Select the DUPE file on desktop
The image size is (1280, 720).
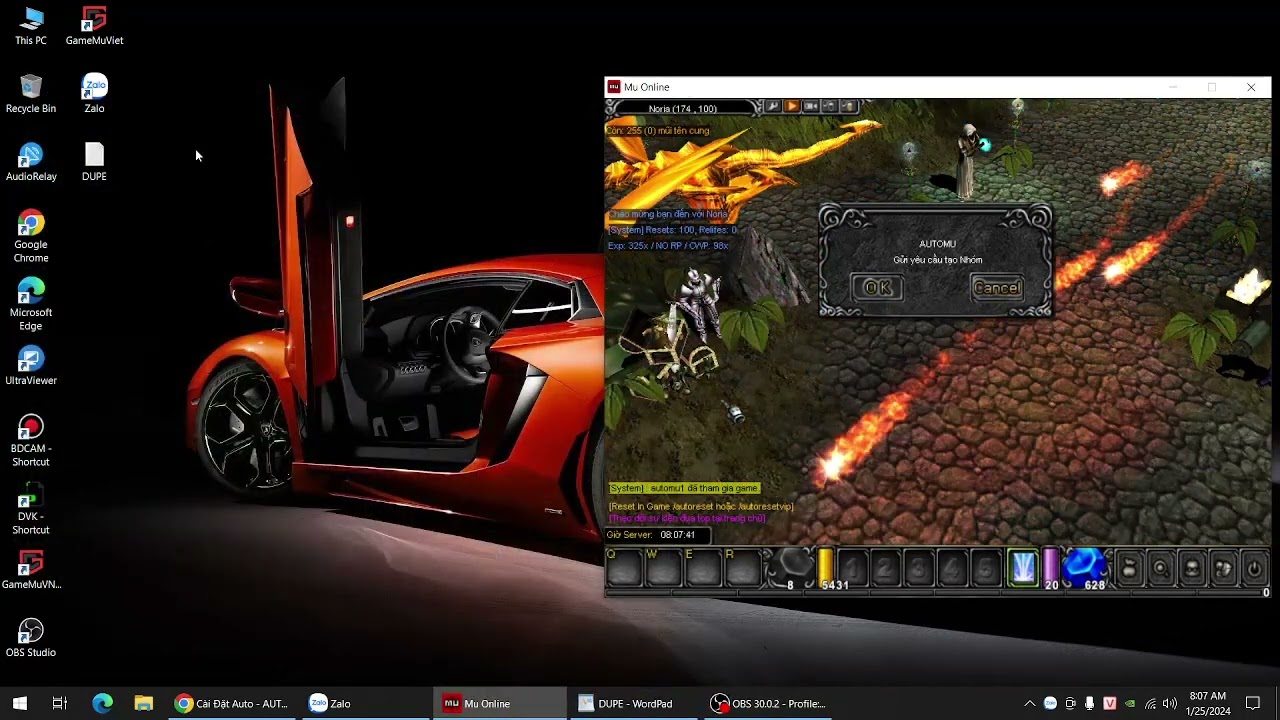[x=94, y=163]
